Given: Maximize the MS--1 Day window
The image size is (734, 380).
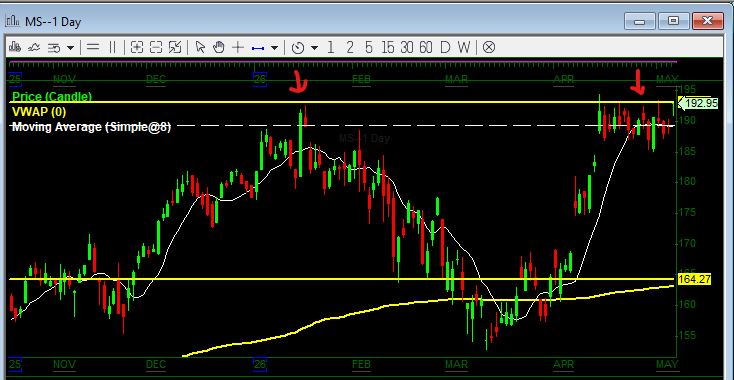Looking at the screenshot, I should (673, 21).
